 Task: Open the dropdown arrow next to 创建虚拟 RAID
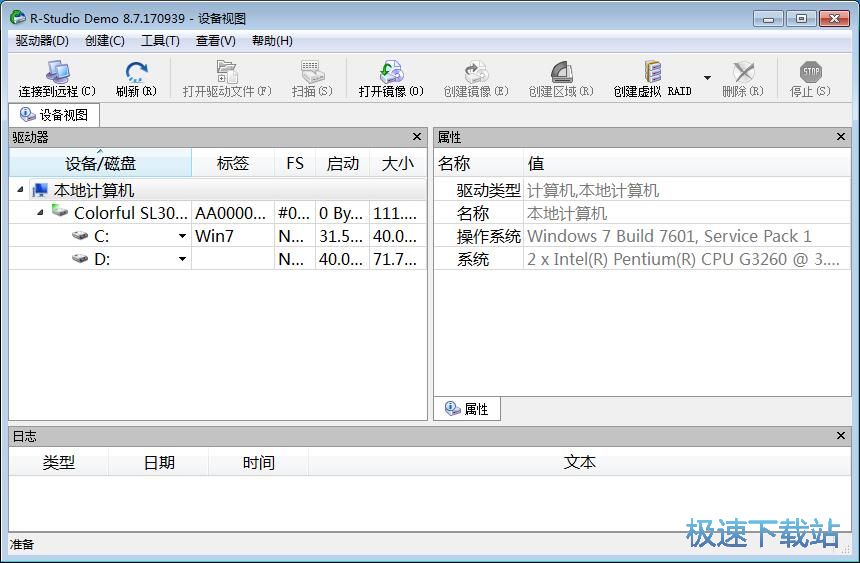tap(708, 77)
